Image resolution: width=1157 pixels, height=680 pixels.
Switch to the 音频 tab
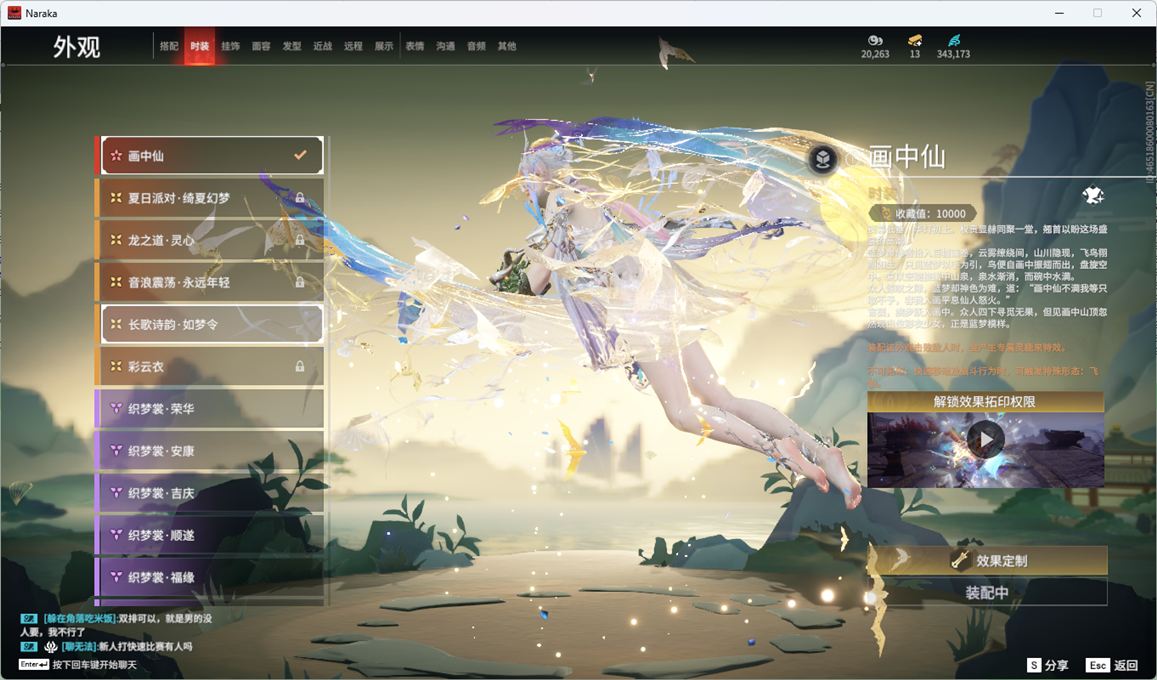click(x=476, y=46)
